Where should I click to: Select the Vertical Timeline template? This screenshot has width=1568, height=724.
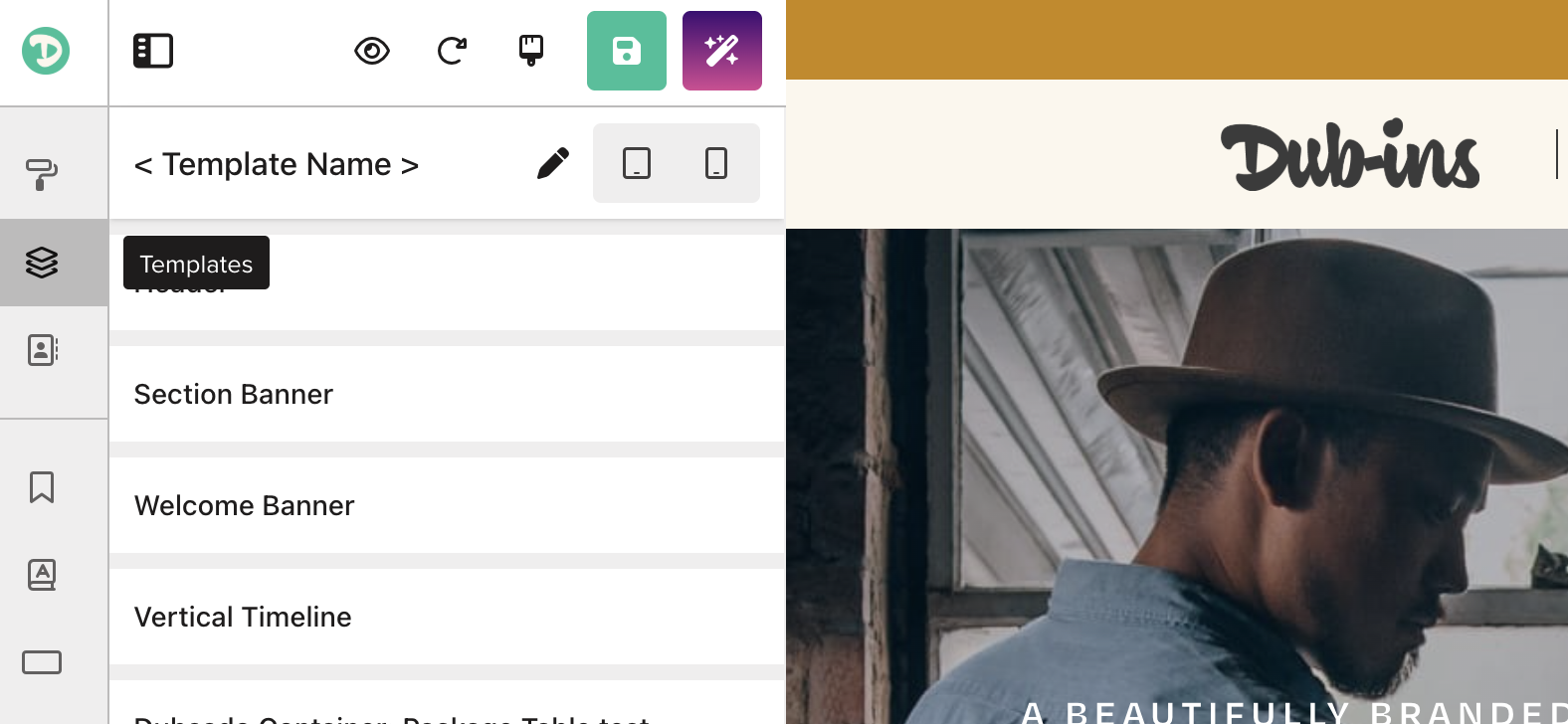tap(447, 617)
